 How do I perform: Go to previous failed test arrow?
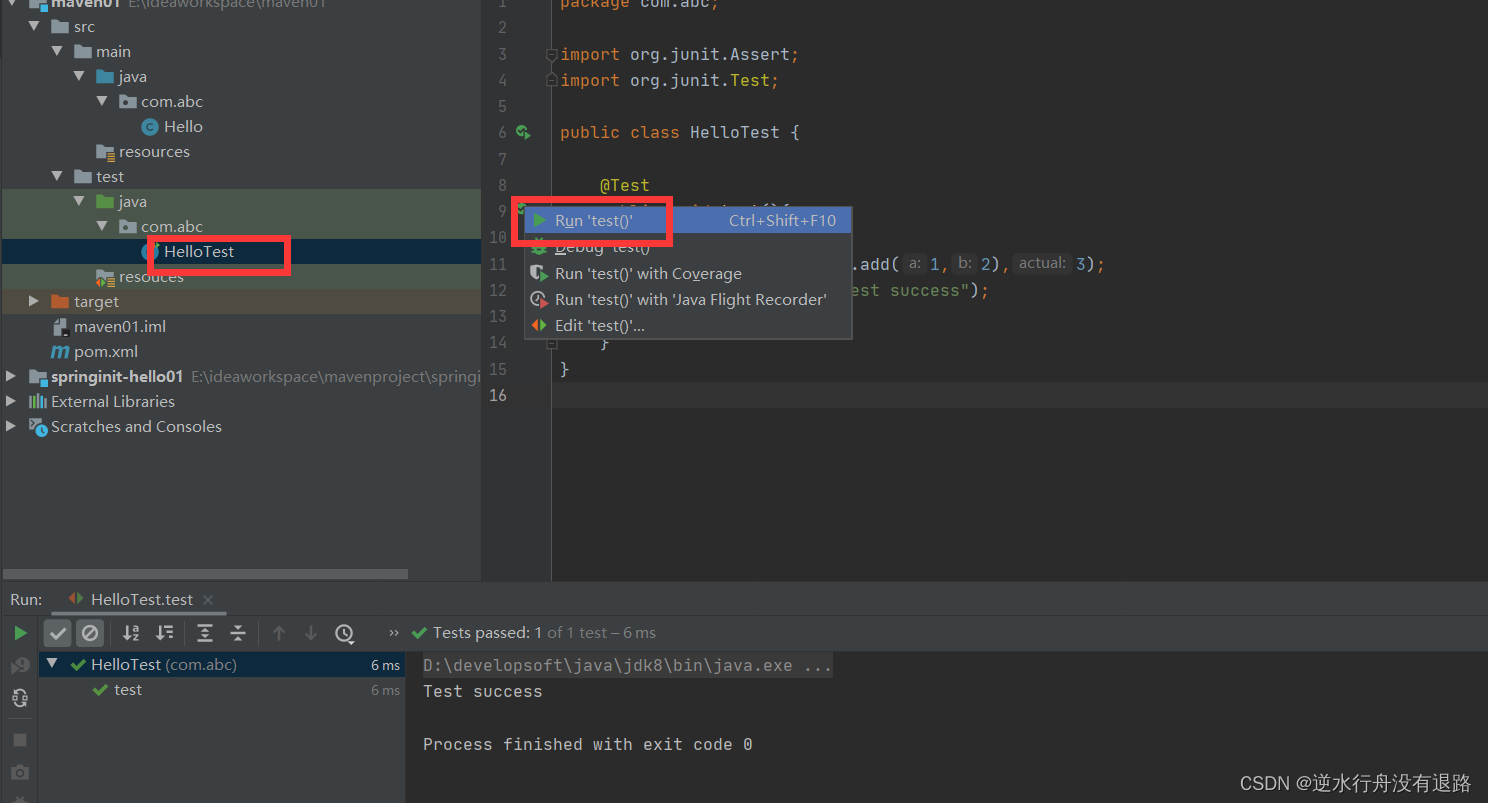pyautogui.click(x=279, y=633)
